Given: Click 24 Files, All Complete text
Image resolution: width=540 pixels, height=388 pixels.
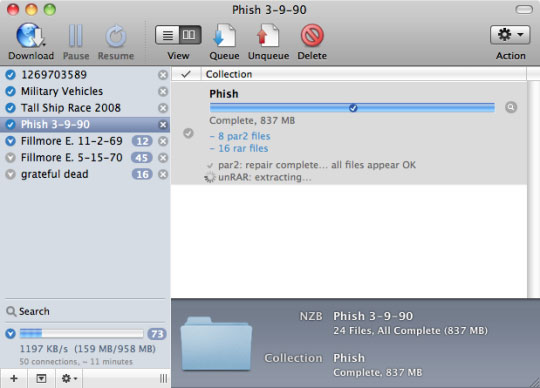Looking at the screenshot, I should coord(410,331).
